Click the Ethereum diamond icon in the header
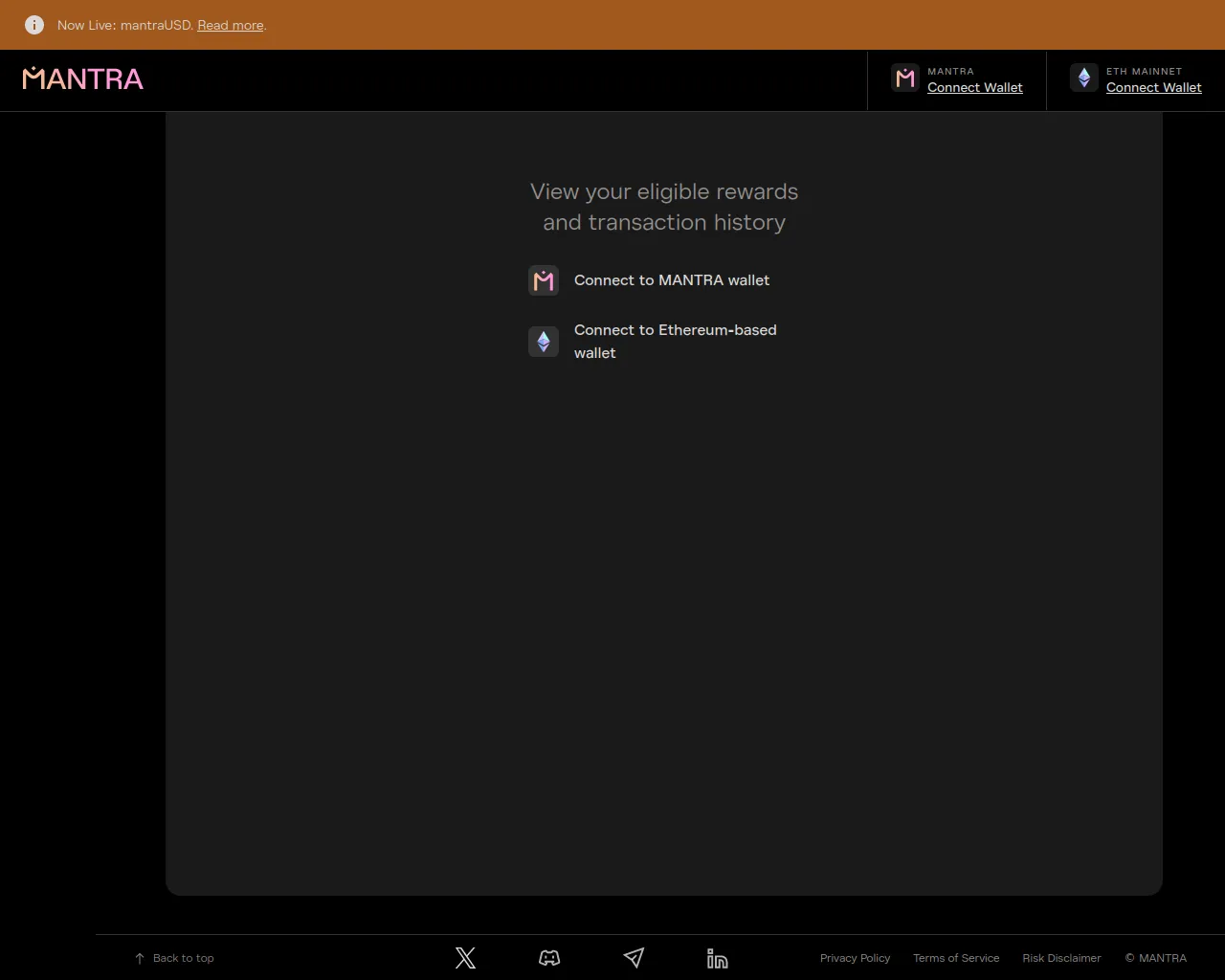 point(1083,78)
